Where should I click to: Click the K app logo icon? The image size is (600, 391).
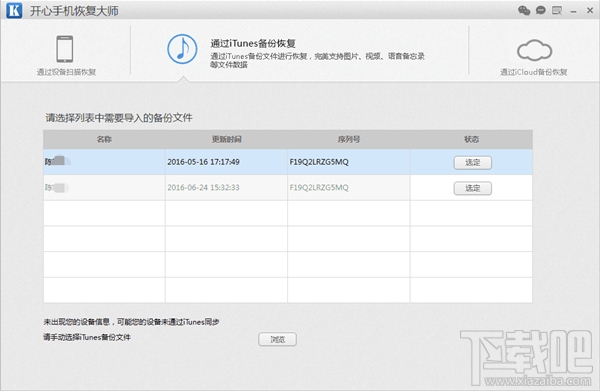(x=14, y=10)
